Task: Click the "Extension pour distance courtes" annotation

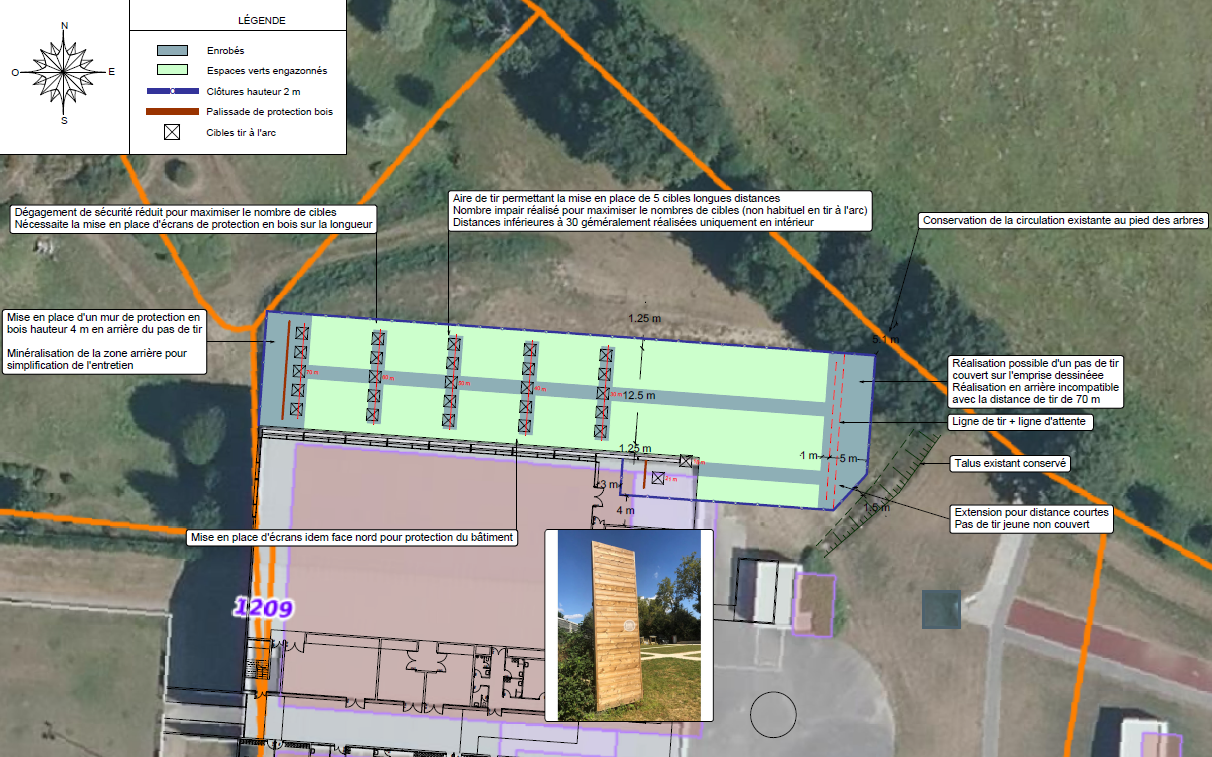Action: coord(1030,518)
